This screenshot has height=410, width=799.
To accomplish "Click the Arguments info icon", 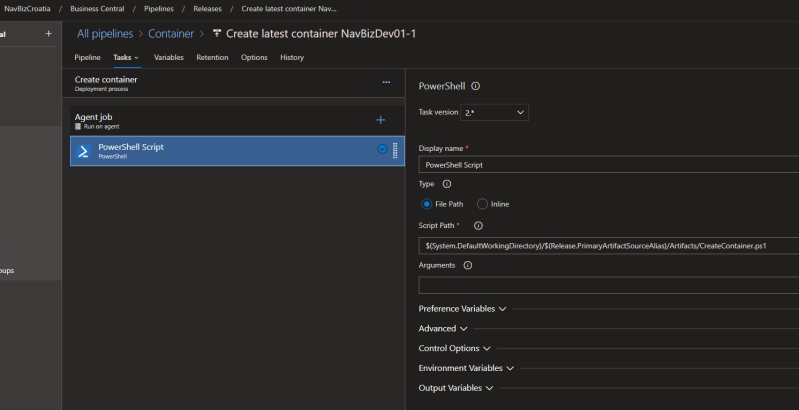I will pyautogui.click(x=468, y=265).
